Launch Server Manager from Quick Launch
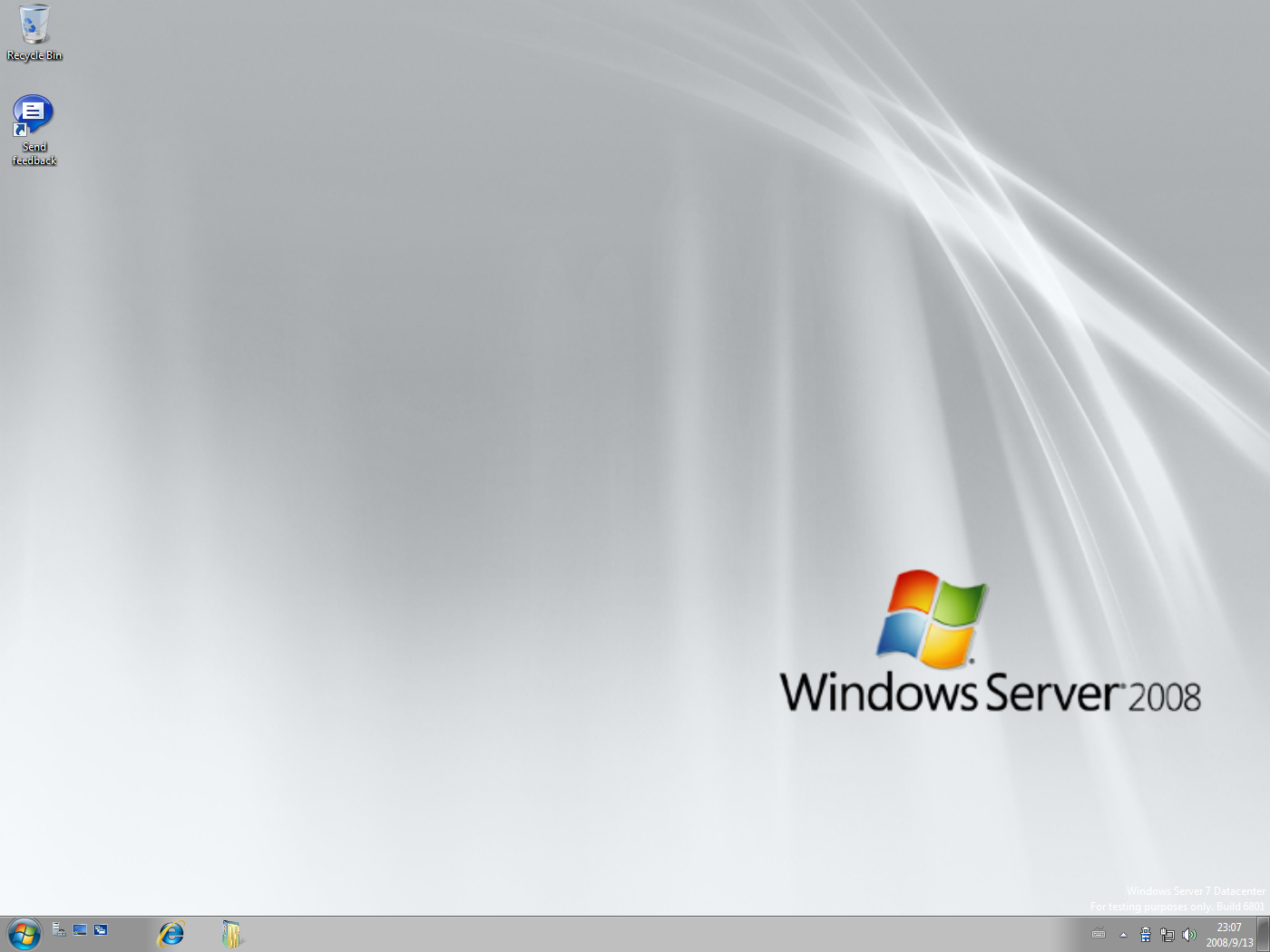This screenshot has height=952, width=1270. 59,929
